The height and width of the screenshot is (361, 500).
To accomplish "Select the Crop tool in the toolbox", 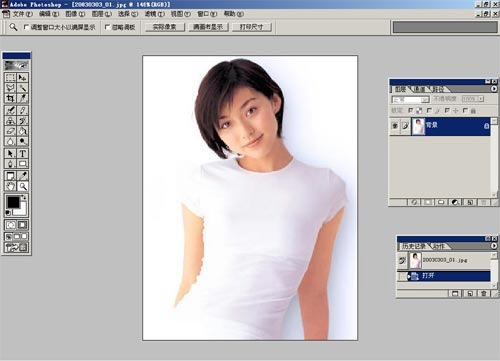I will pyautogui.click(x=10, y=98).
